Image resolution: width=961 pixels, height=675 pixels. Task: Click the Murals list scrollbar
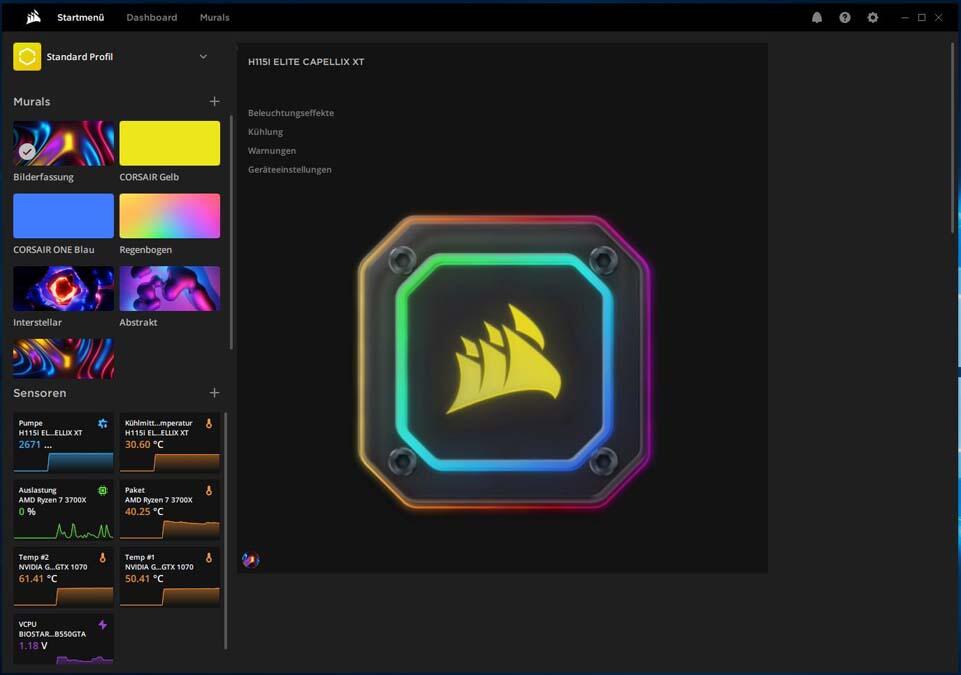coord(231,233)
